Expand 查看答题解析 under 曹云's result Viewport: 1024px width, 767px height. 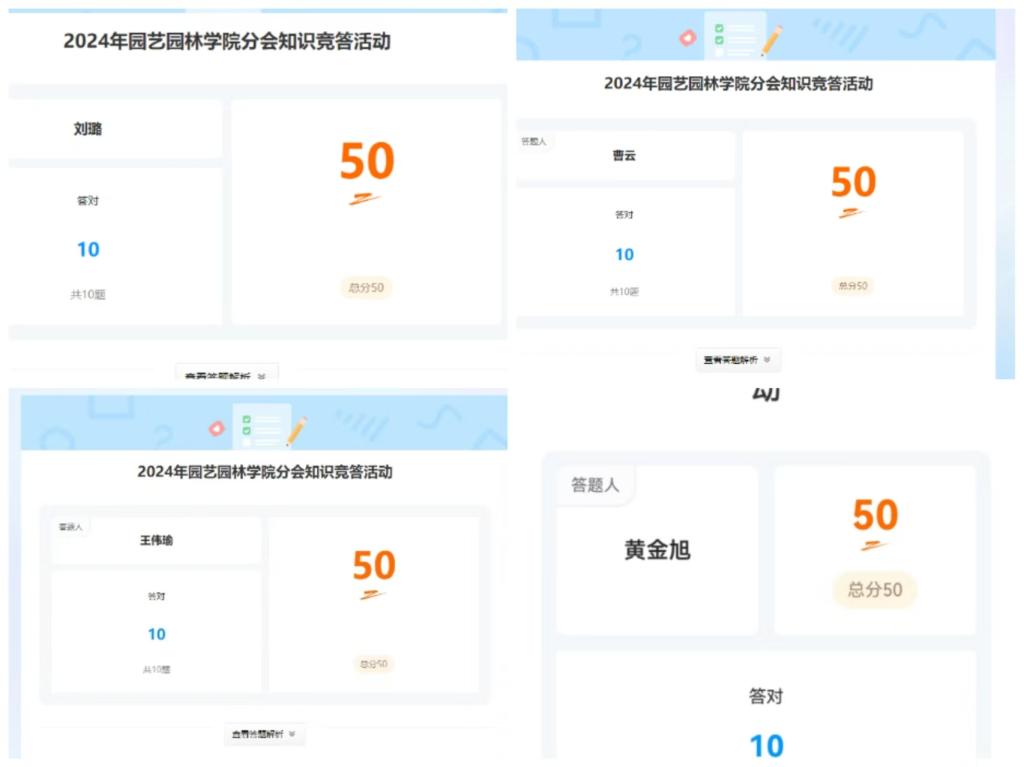(x=738, y=360)
